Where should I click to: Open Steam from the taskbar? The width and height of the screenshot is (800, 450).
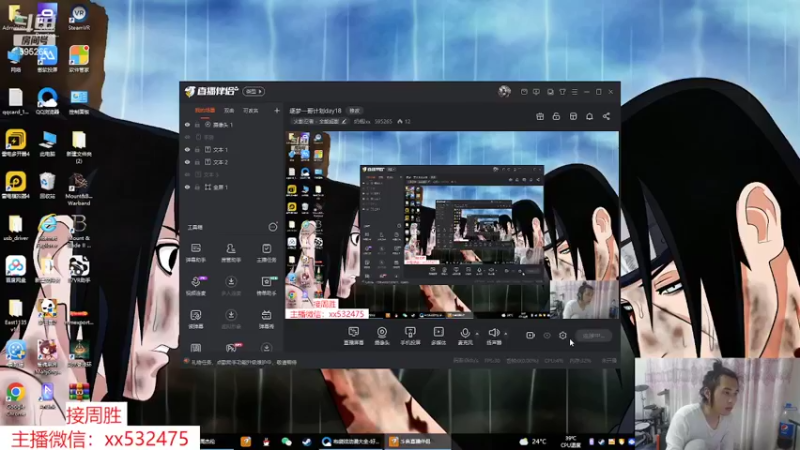306,441
